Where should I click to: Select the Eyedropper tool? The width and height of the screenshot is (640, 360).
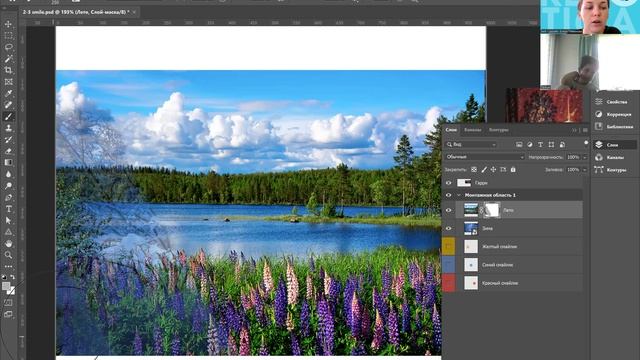click(x=8, y=93)
